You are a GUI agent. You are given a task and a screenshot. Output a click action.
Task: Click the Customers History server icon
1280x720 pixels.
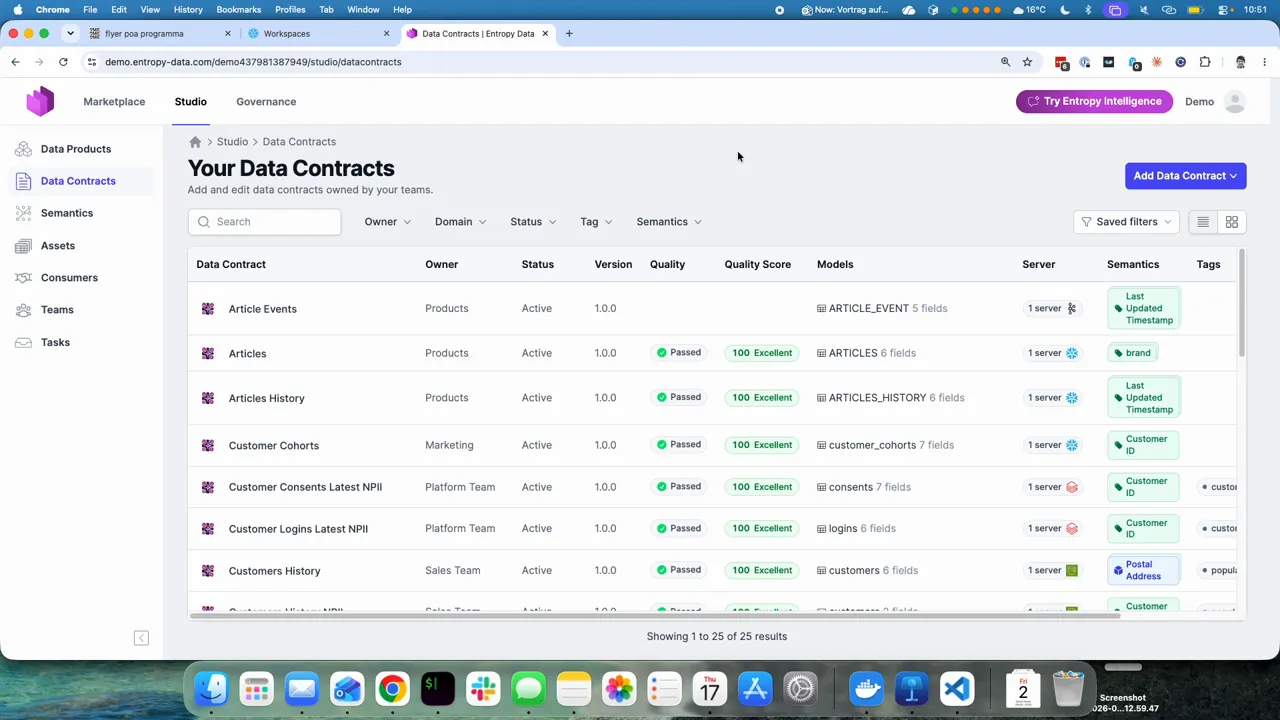[1072, 570]
